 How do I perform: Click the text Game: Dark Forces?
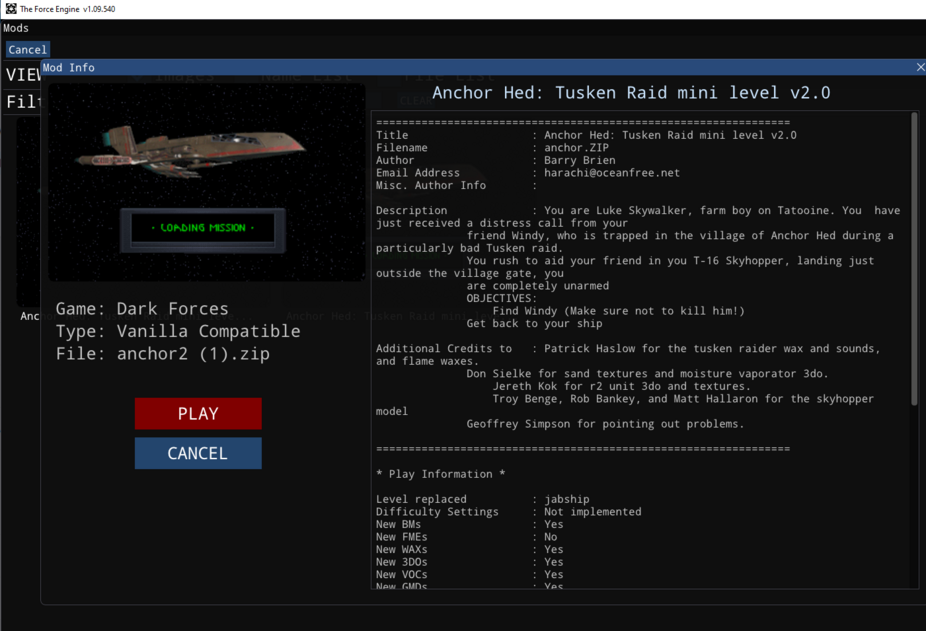point(142,309)
